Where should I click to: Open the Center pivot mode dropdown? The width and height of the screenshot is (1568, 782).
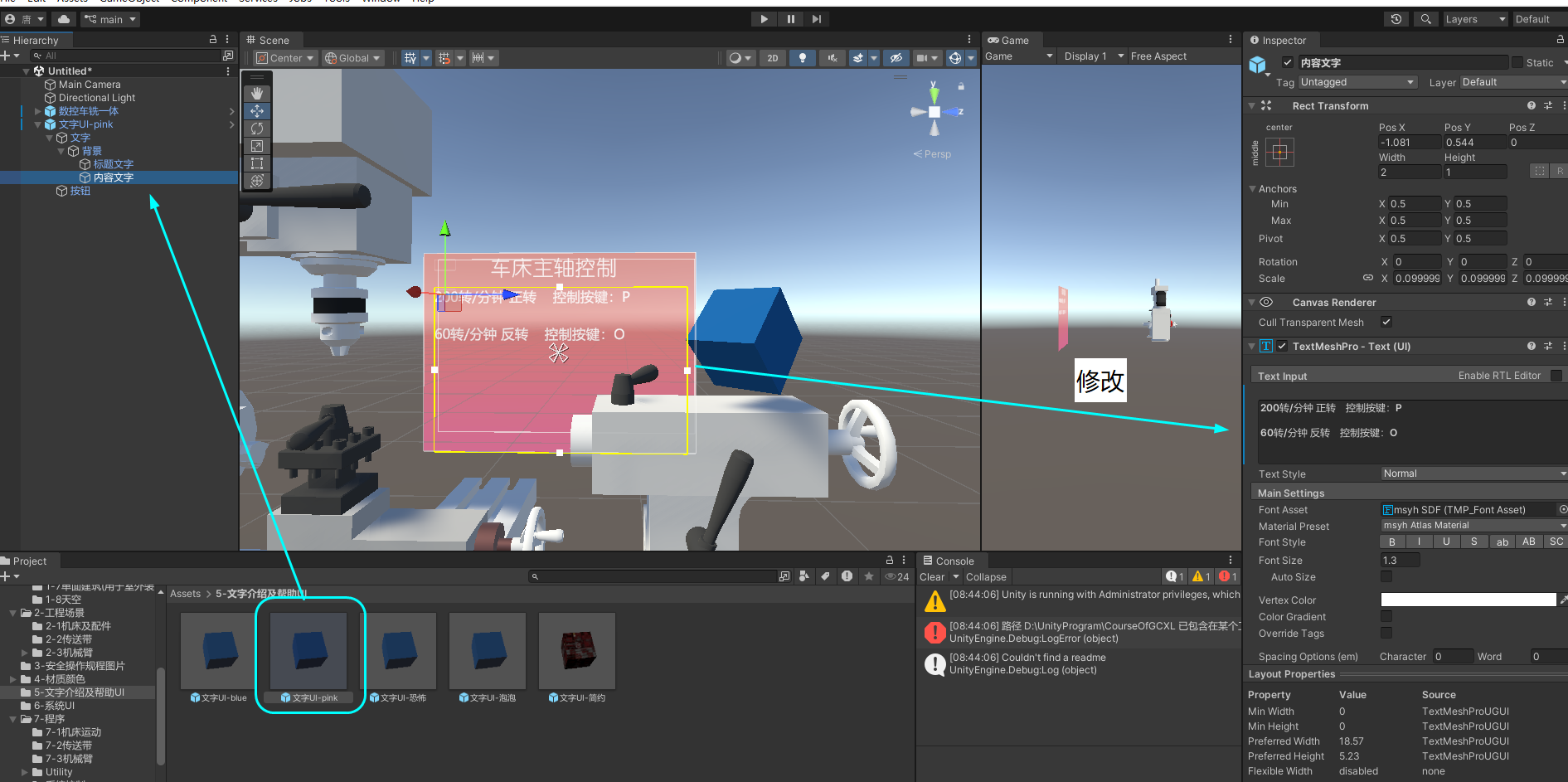pyautogui.click(x=285, y=58)
